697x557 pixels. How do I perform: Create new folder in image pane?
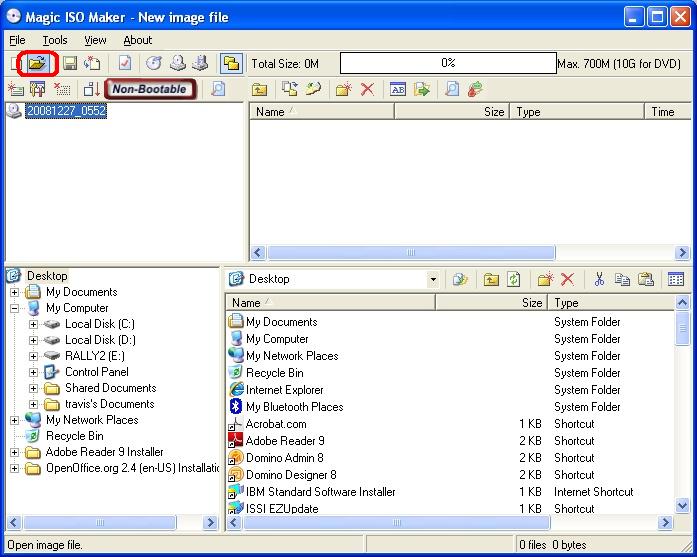pos(344,89)
